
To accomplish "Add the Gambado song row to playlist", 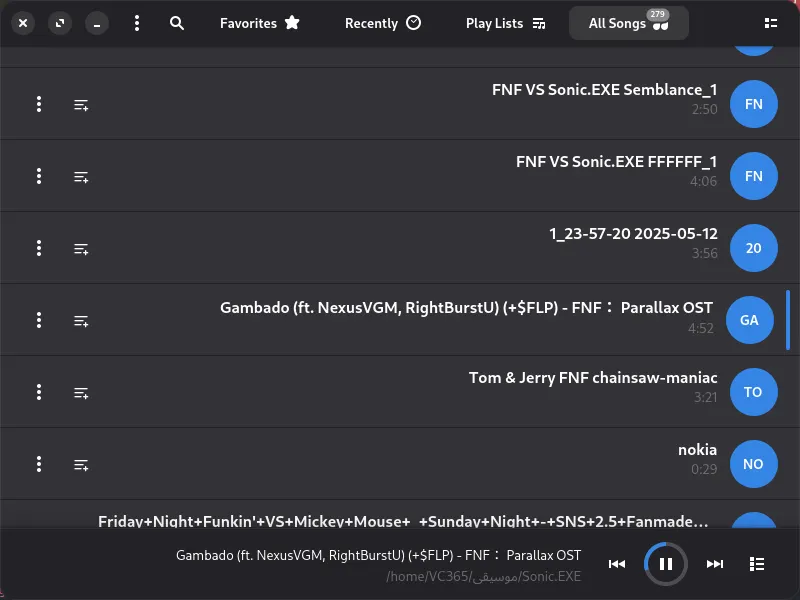I will pos(81,321).
